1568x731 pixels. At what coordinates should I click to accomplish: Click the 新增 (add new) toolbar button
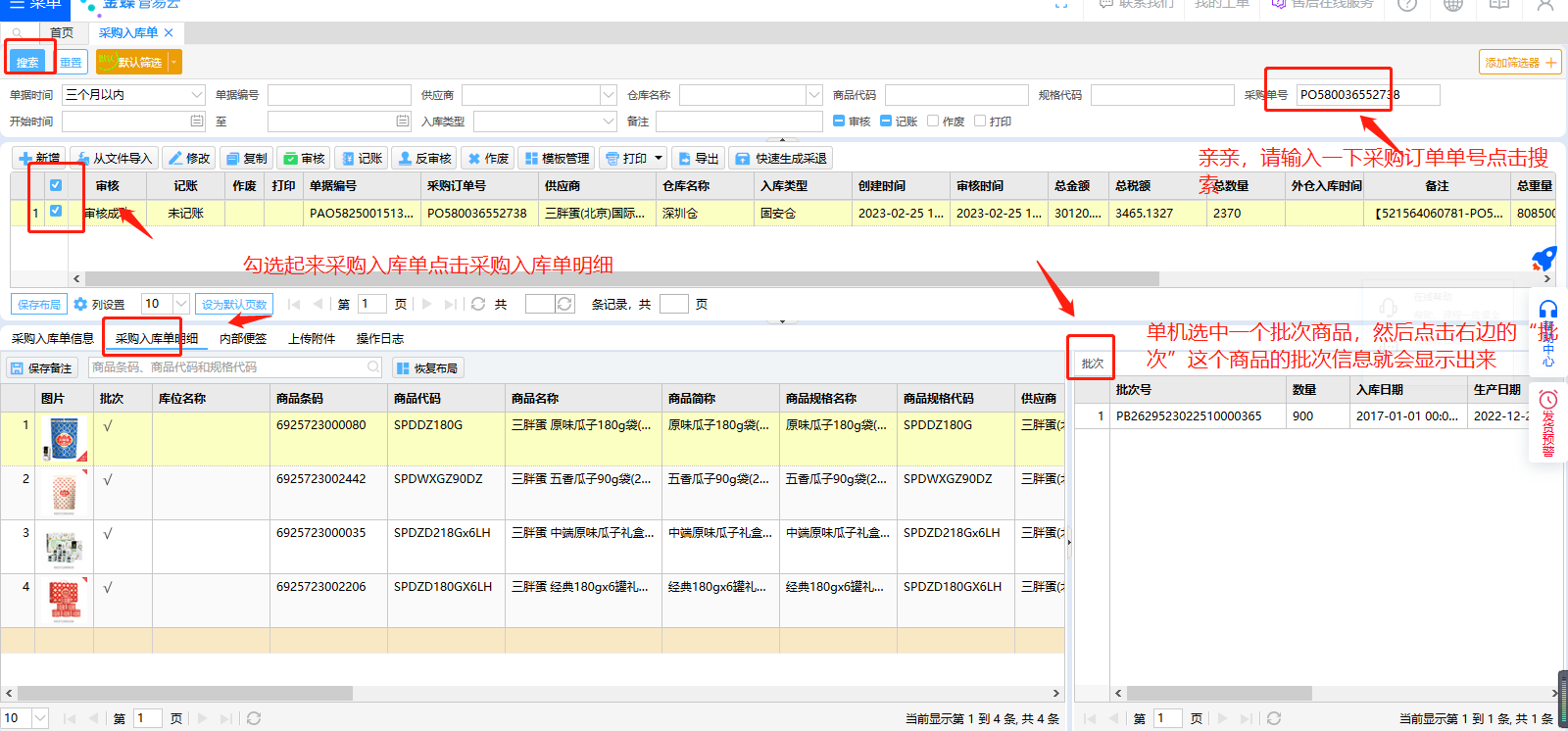[39, 159]
